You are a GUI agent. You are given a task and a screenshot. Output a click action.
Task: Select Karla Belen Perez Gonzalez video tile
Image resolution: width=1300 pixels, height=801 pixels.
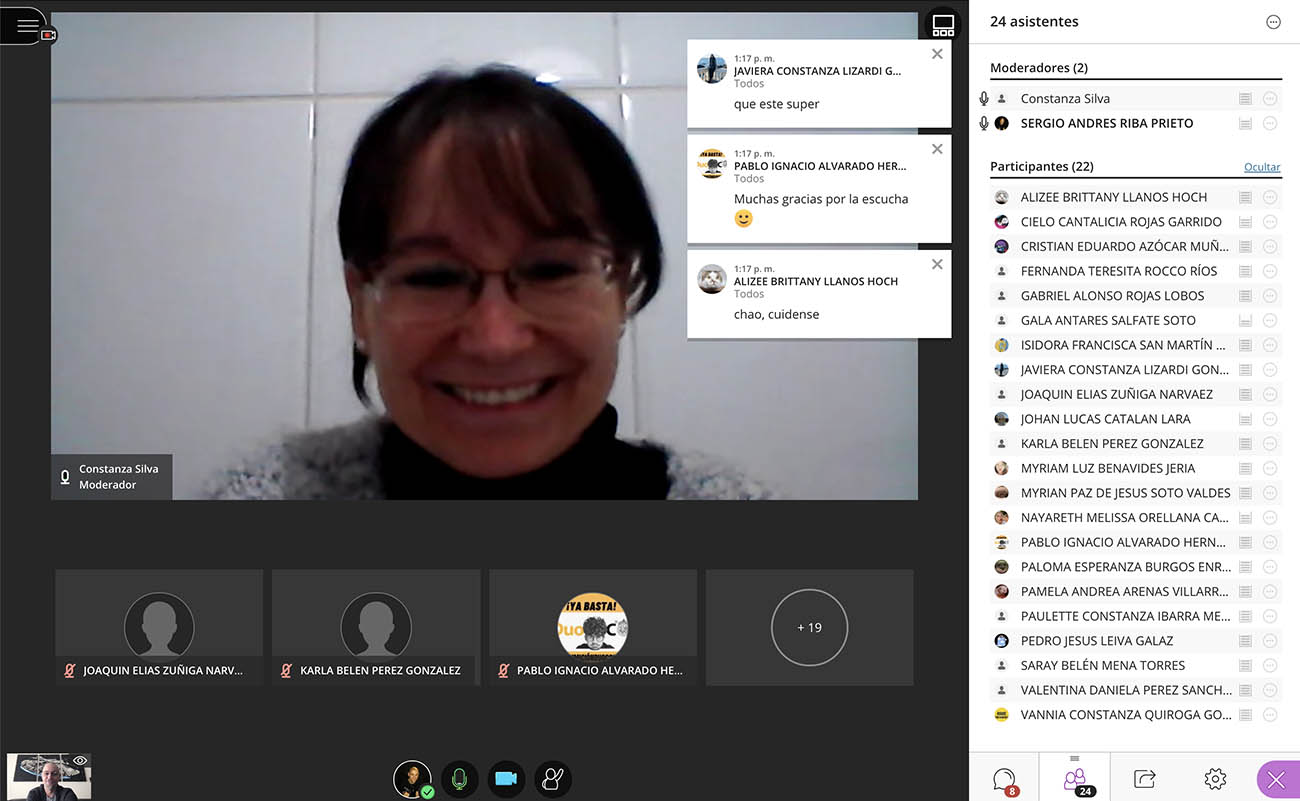pyautogui.click(x=376, y=628)
